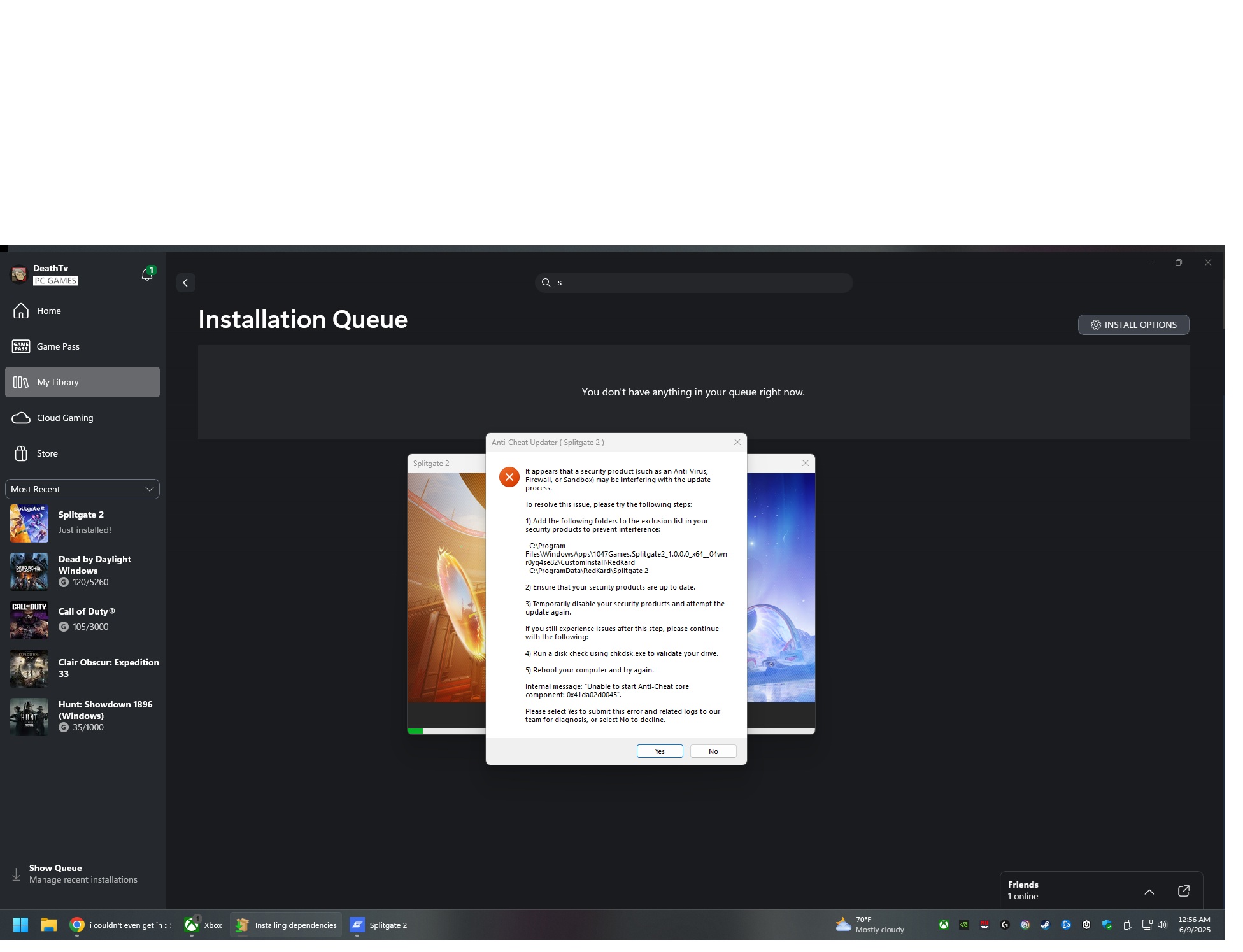This screenshot has height=952, width=1243.
Task: Close the Anti-Cheat Updater dialog
Action: click(737, 442)
